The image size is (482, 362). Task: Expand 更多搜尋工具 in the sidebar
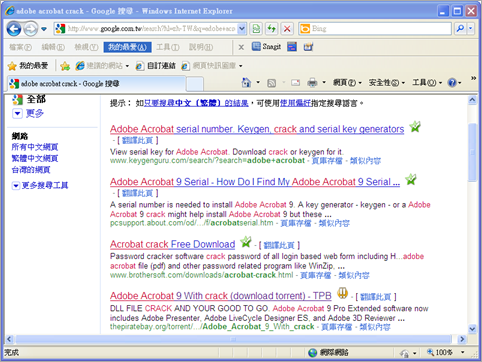pos(40,185)
